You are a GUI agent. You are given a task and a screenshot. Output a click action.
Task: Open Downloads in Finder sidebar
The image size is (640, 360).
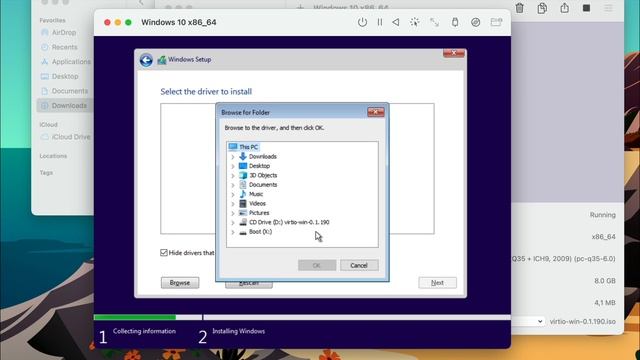pyautogui.click(x=64, y=106)
